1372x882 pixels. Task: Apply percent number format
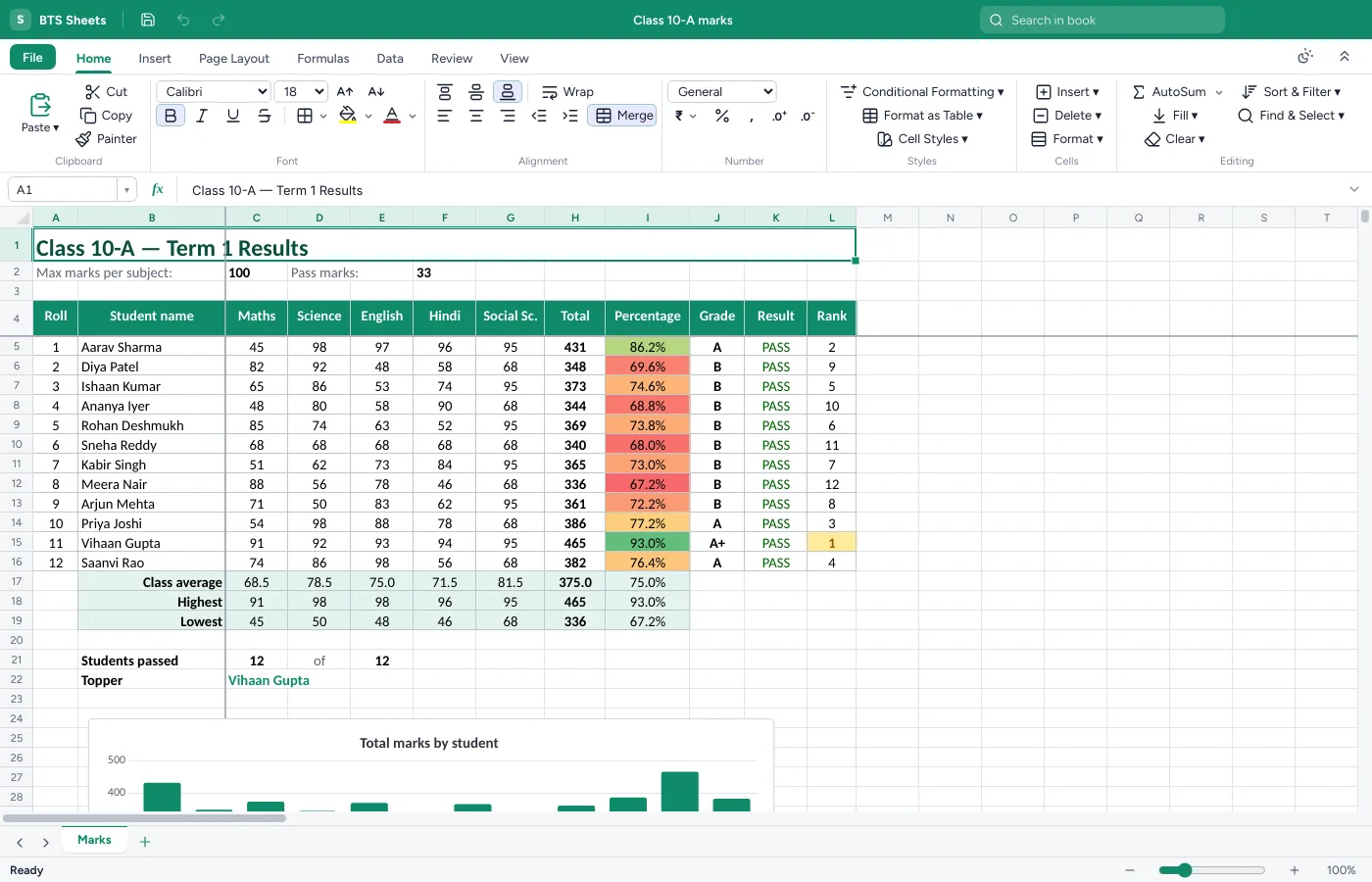click(722, 116)
